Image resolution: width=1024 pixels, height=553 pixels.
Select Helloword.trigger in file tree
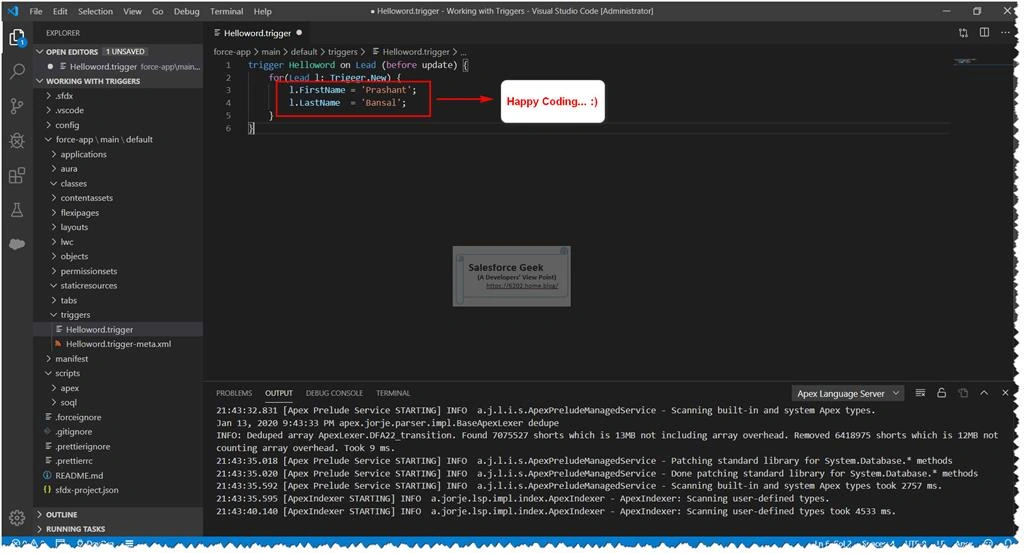118,330
